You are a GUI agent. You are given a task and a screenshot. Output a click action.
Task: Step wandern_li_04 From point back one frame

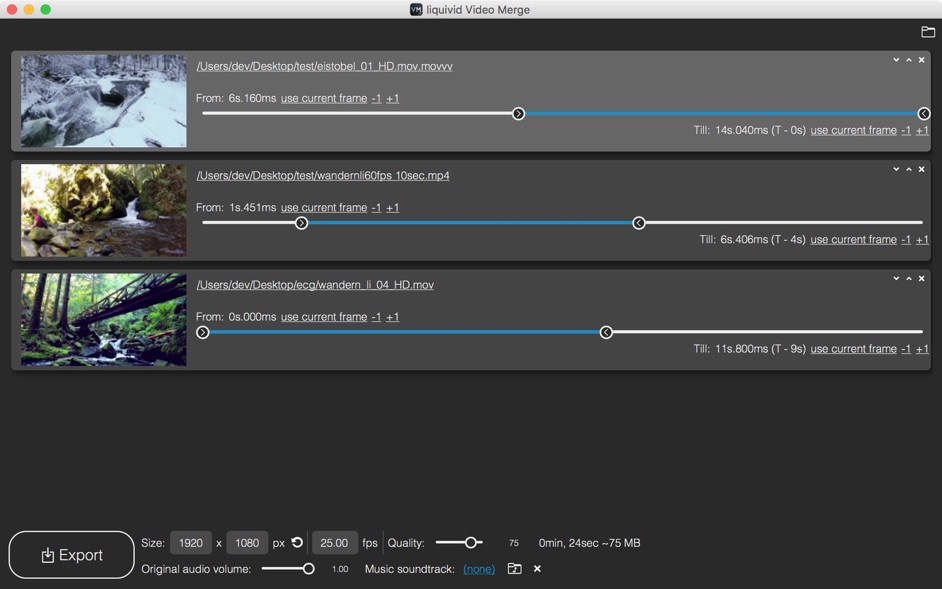376,317
